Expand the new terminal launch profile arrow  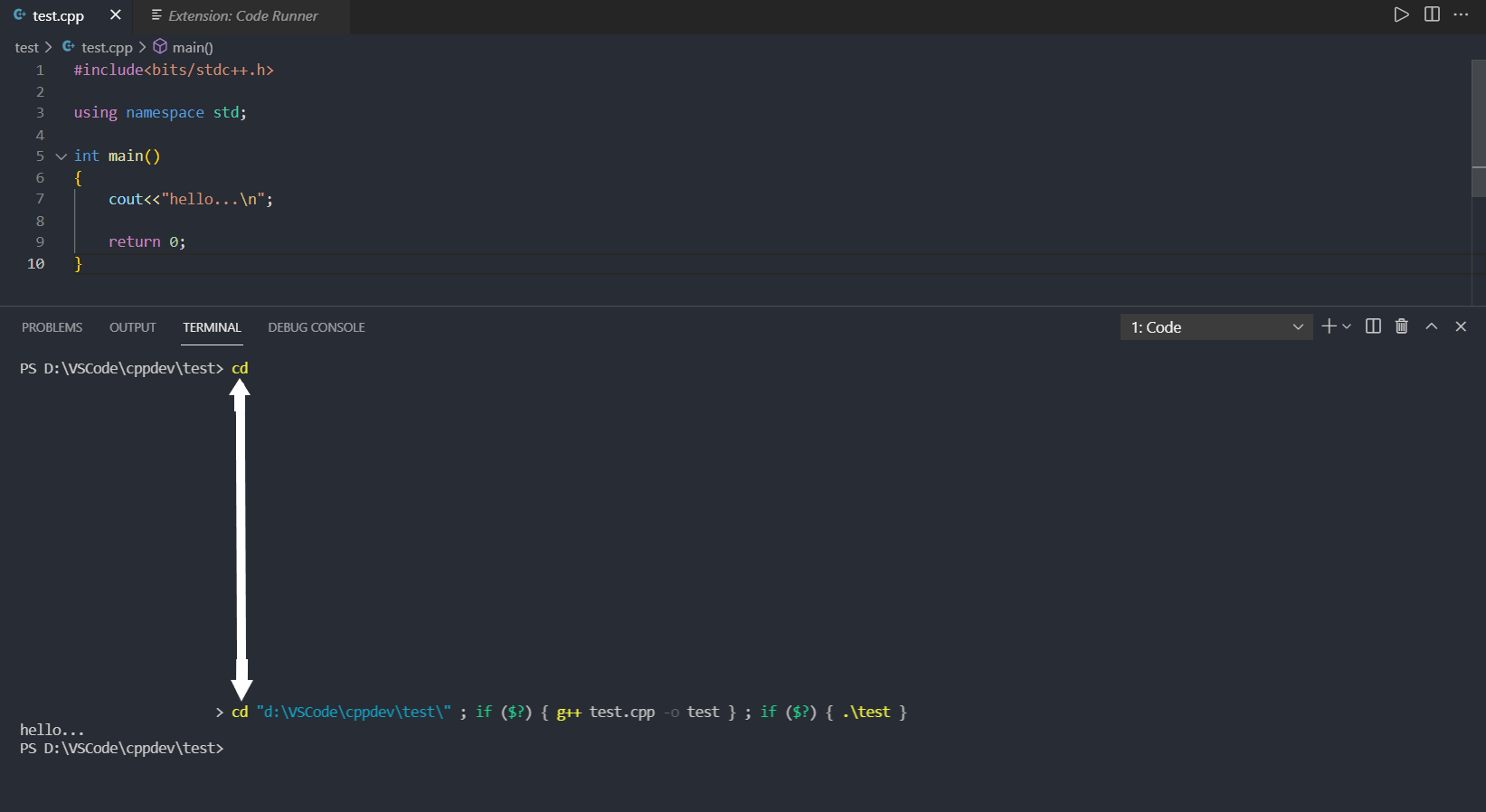[x=1347, y=326]
